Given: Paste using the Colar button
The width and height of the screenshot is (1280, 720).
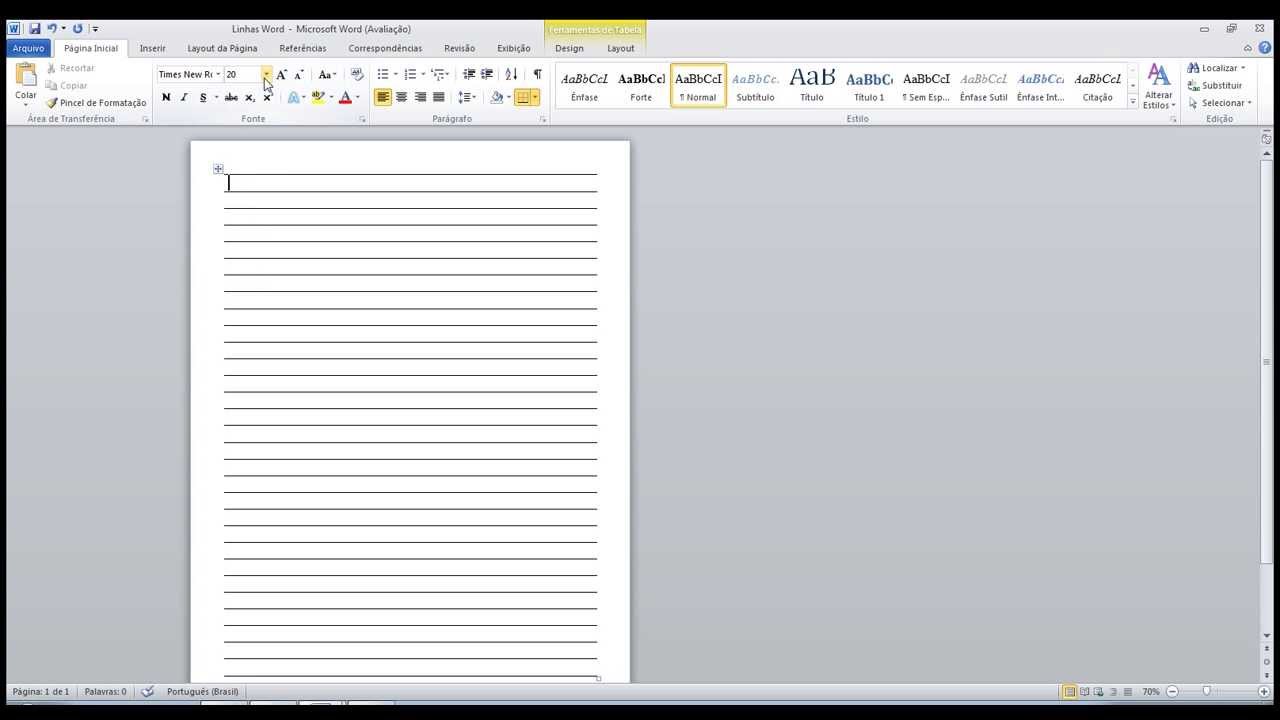Looking at the screenshot, I should (x=26, y=85).
